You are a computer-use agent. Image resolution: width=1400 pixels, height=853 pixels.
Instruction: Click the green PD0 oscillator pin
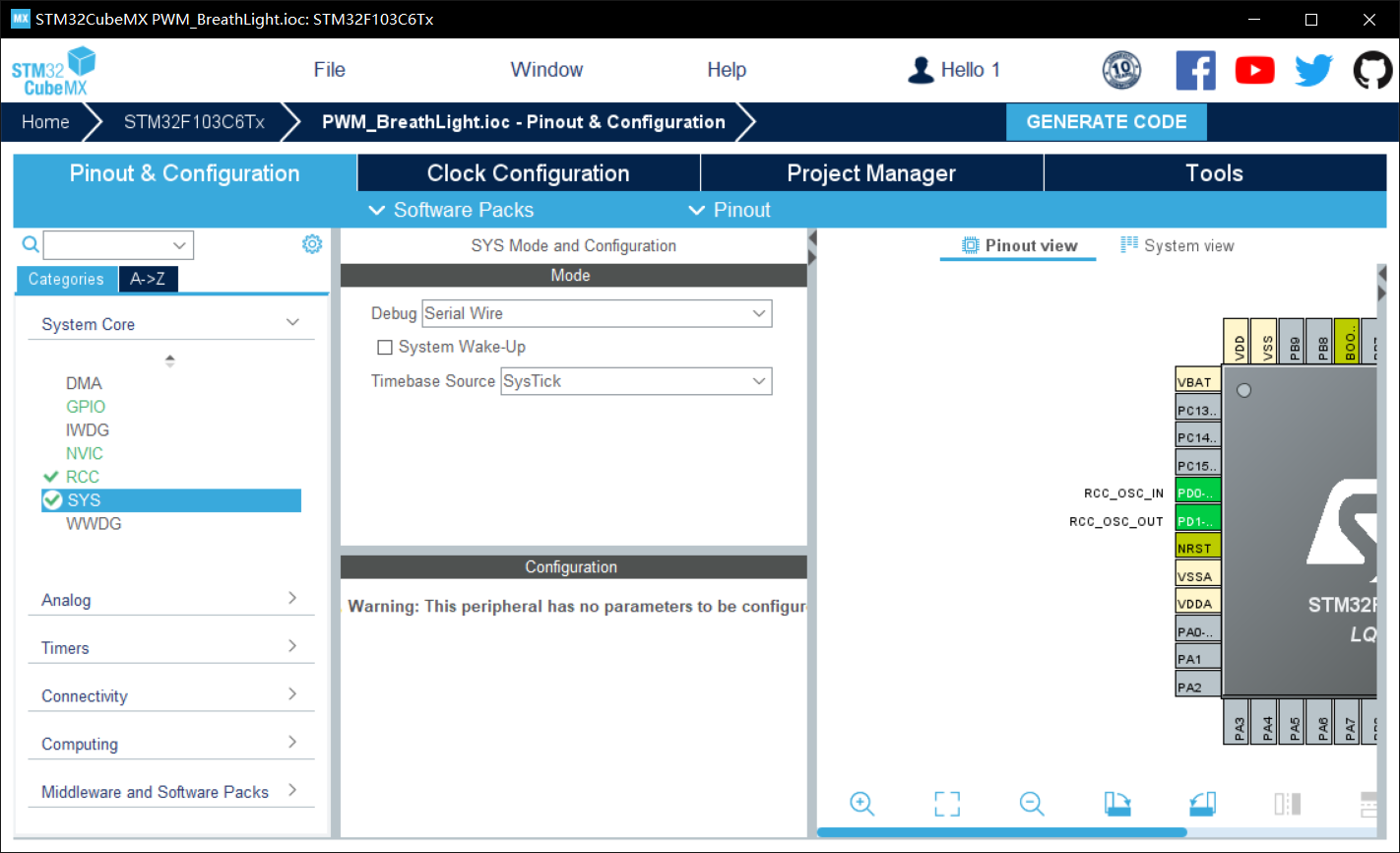pos(1198,492)
